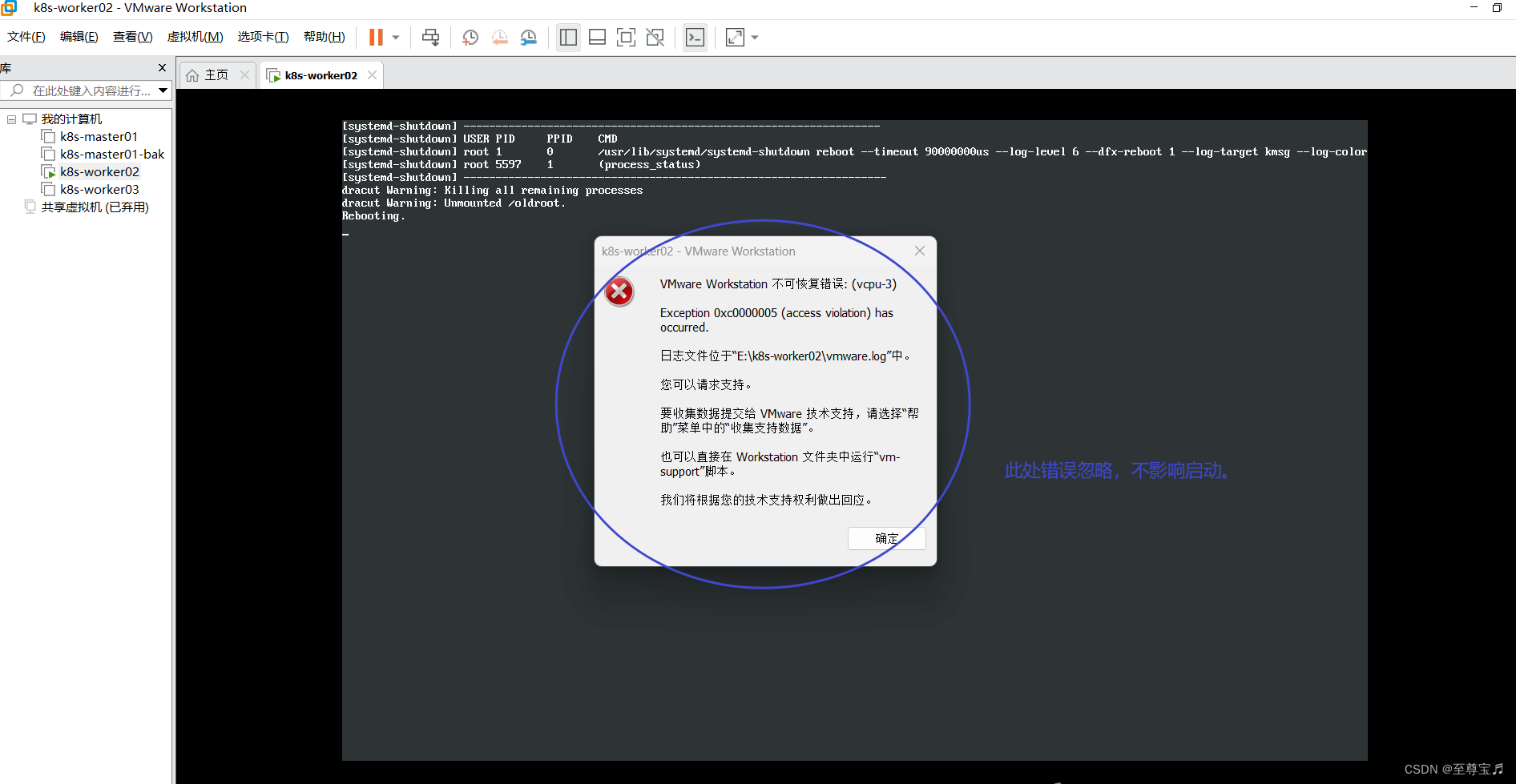
Task: Select 共享虚拟机 (已弃用) in the library
Action: point(95,207)
